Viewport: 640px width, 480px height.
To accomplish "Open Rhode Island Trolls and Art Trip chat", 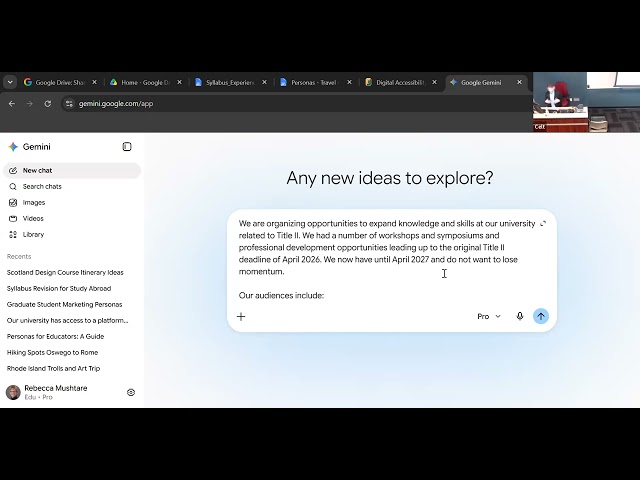I will pyautogui.click(x=53, y=368).
